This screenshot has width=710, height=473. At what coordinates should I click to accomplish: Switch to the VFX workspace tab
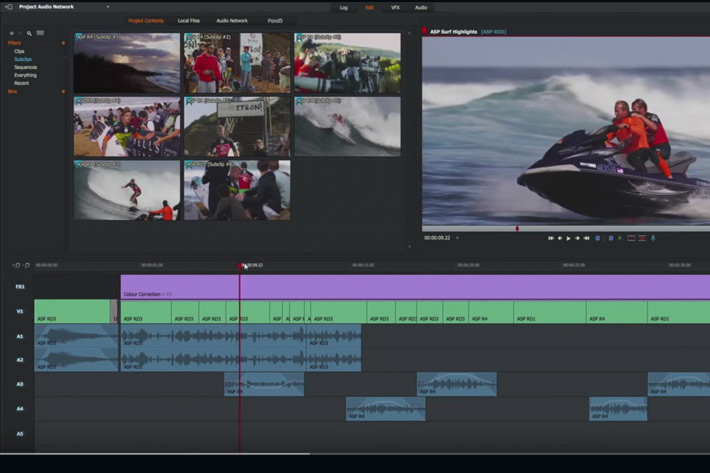click(x=395, y=7)
